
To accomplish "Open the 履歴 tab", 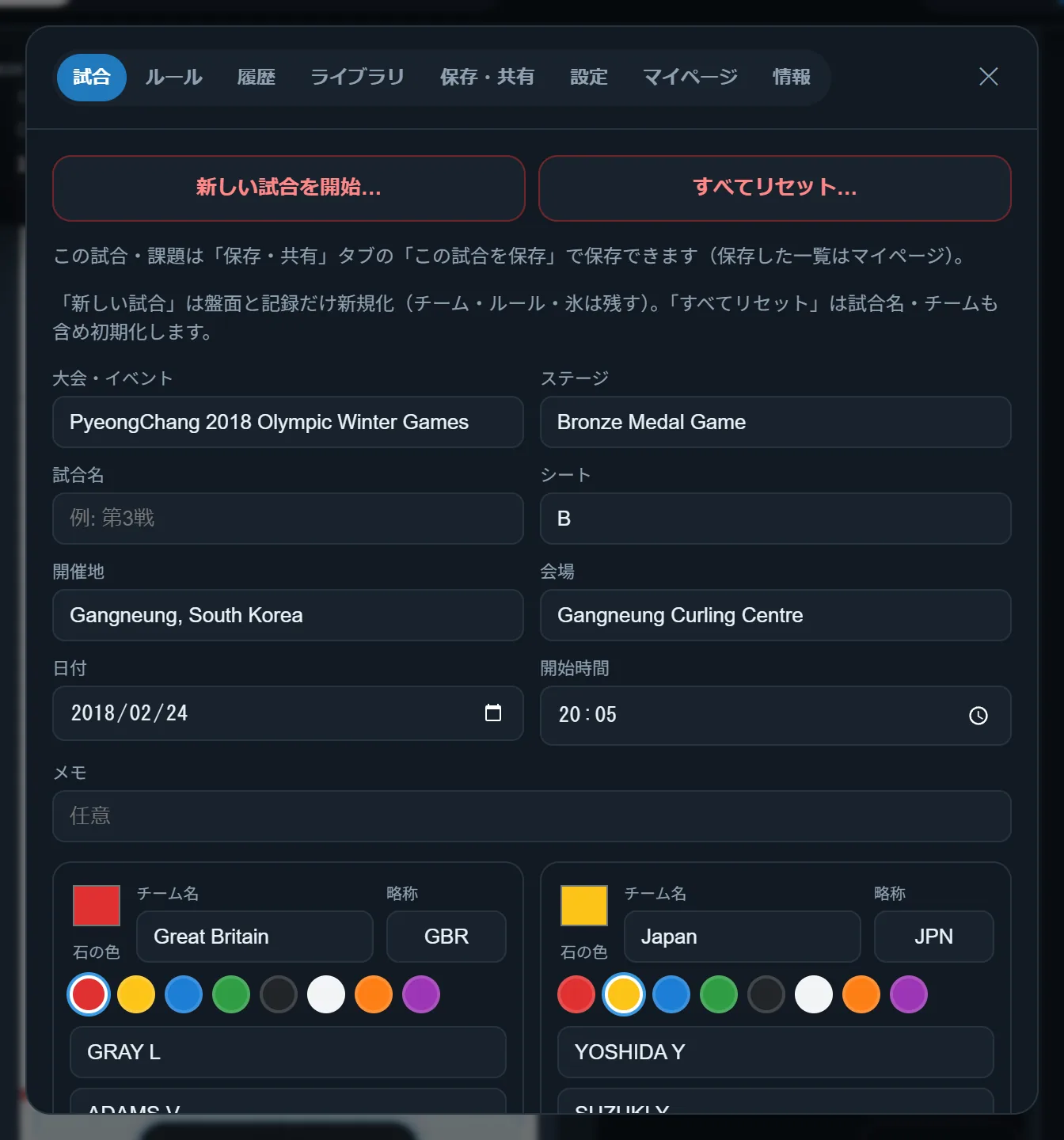I will [x=256, y=77].
